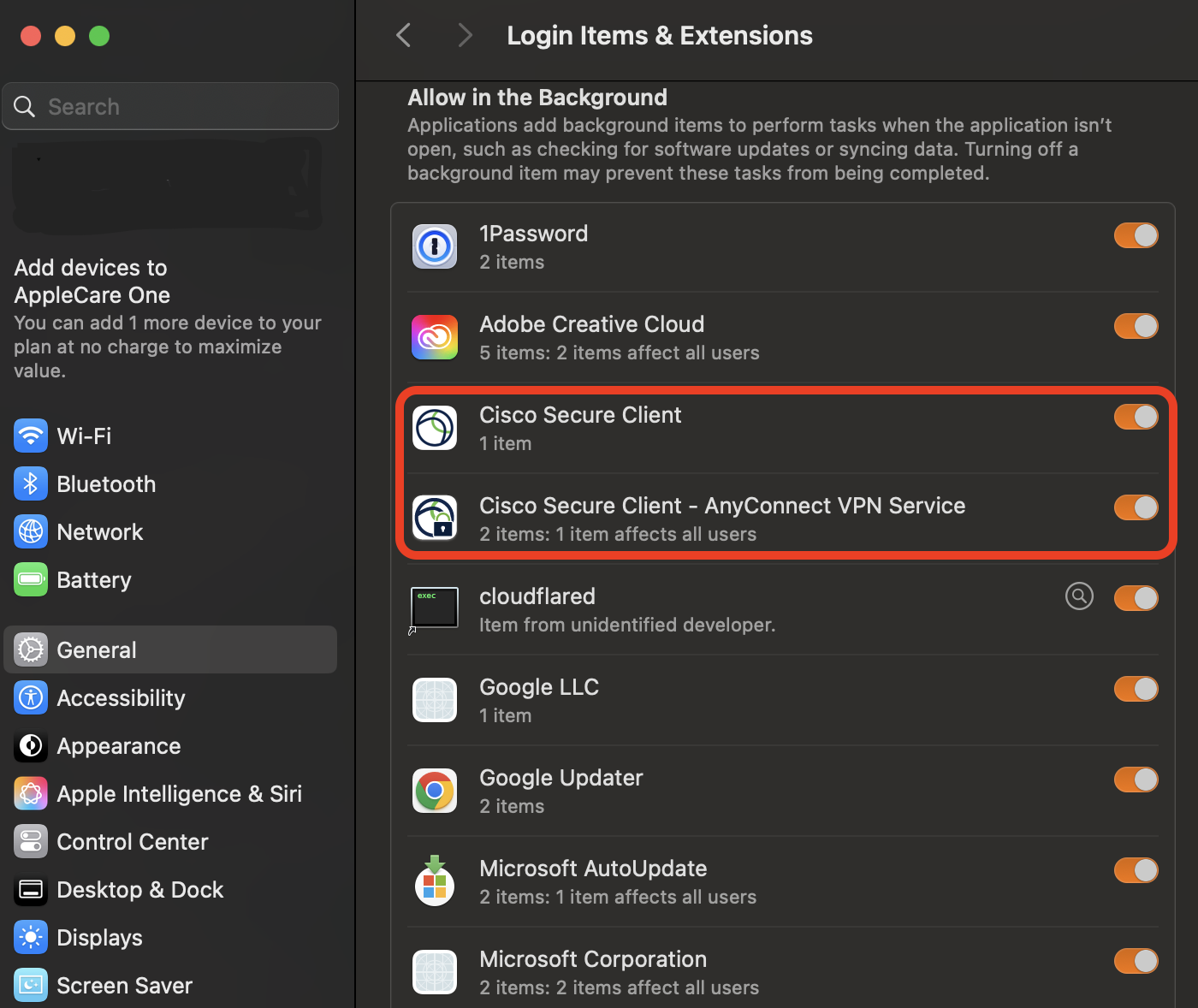Click the Appearance icon in the sidebar
The height and width of the screenshot is (1008, 1198).
tap(31, 745)
